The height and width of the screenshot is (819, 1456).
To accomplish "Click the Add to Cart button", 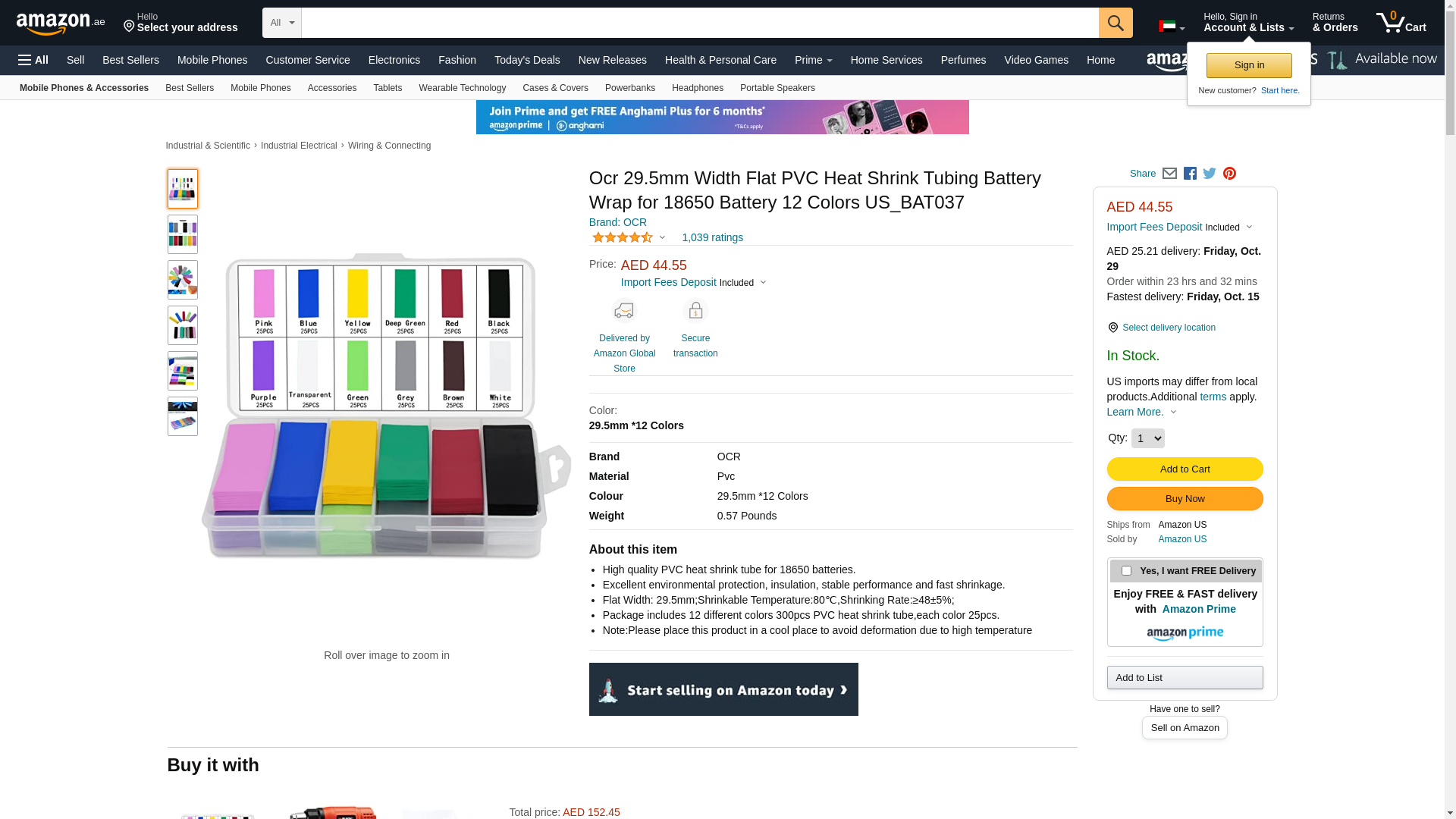I will [1185, 469].
